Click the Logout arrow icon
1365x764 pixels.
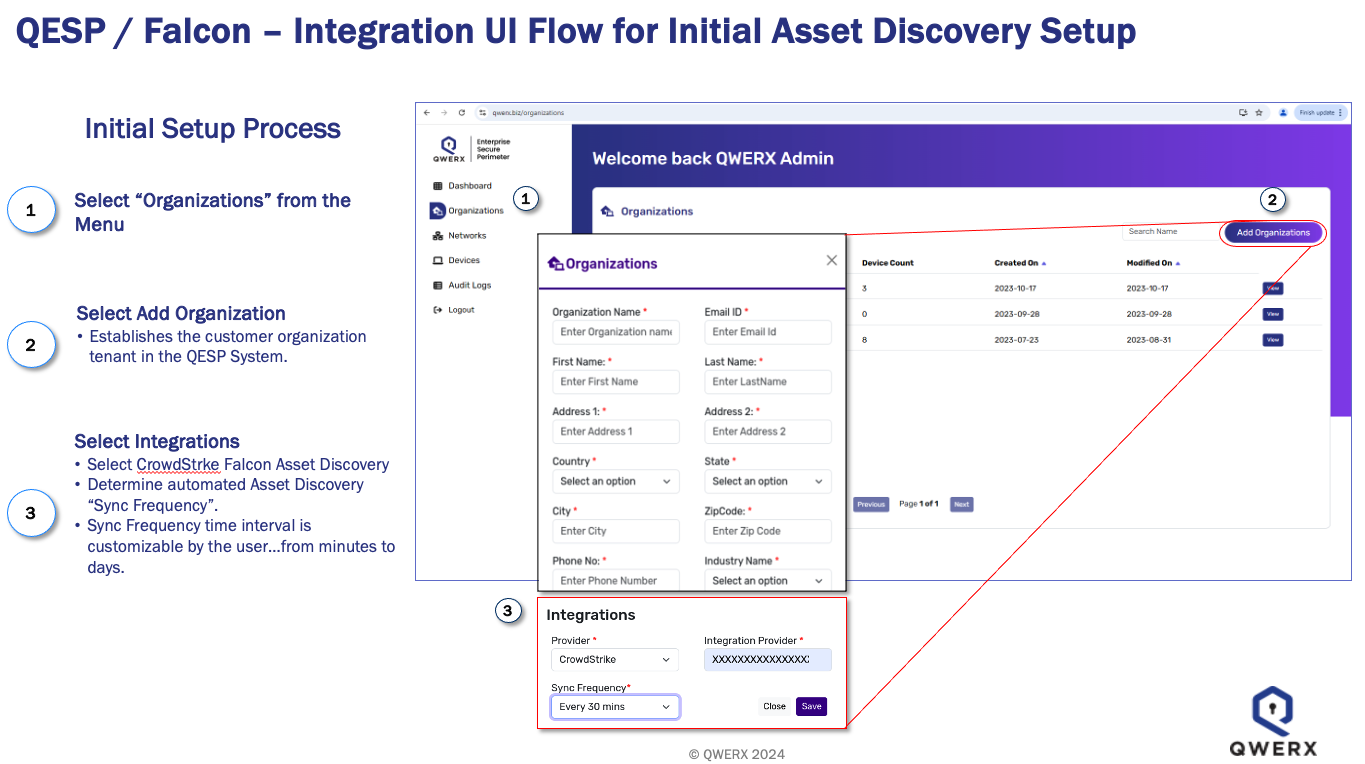(x=438, y=310)
